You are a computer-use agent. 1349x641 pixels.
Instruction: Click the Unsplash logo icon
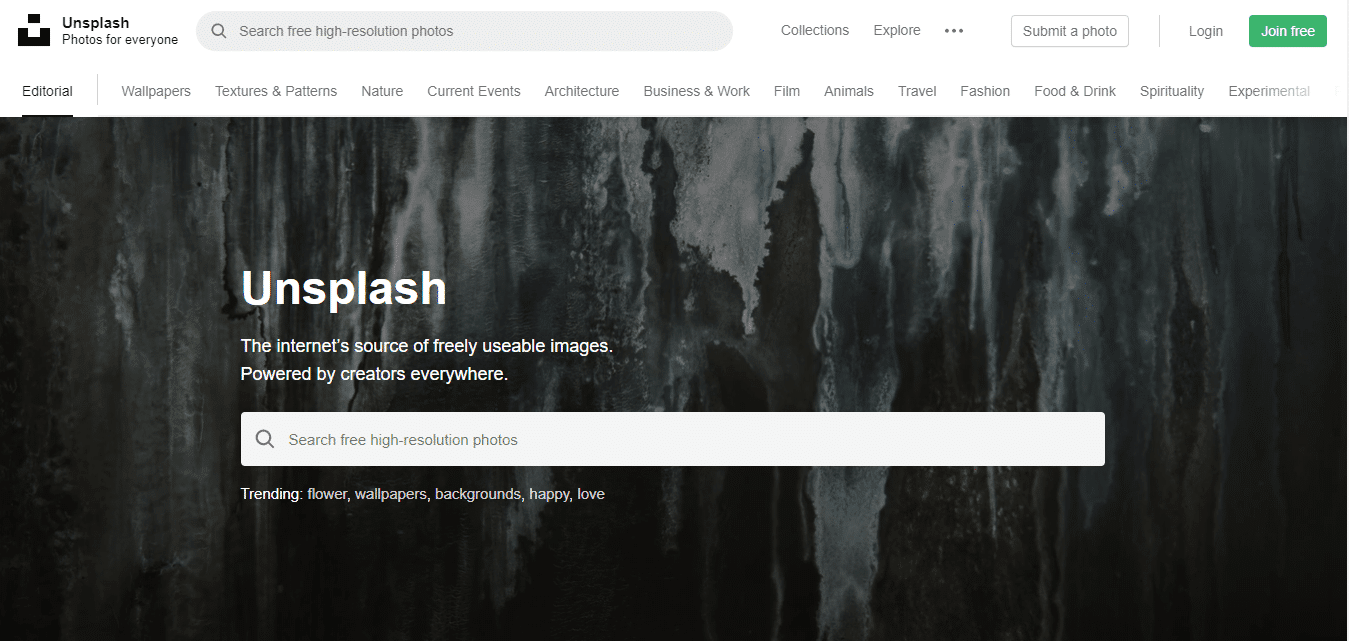coord(34,31)
